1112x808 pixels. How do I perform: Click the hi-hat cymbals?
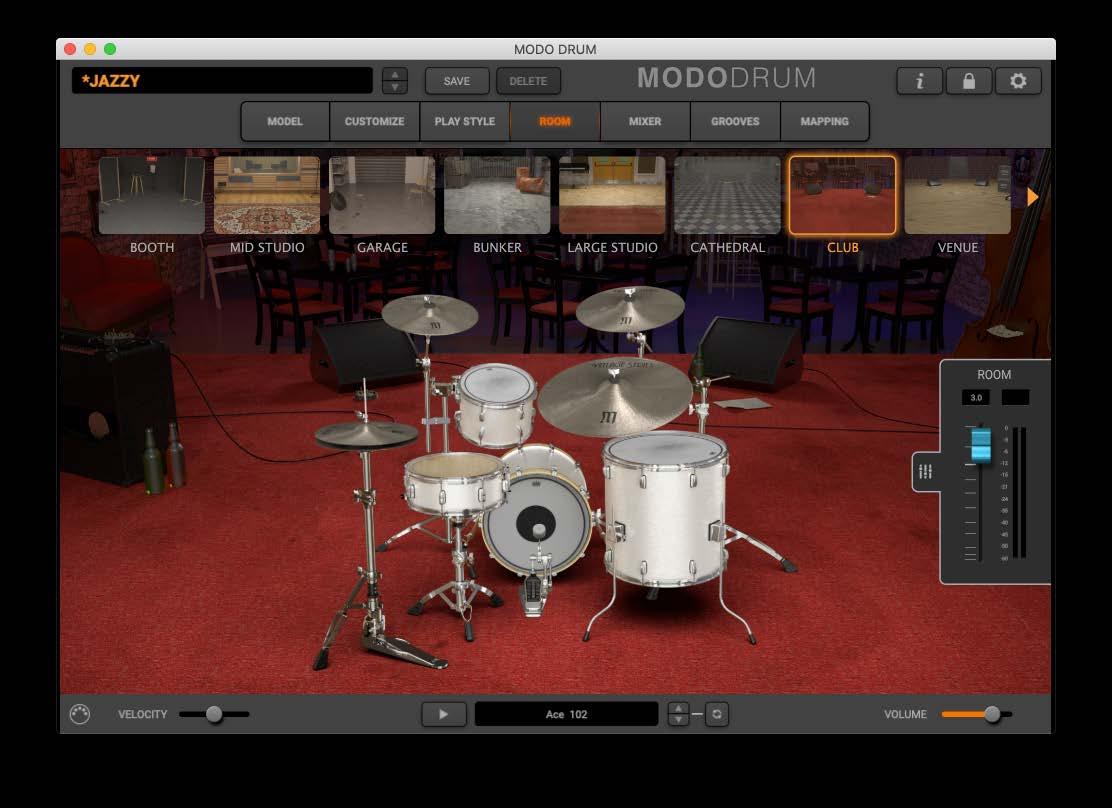pyautogui.click(x=366, y=433)
